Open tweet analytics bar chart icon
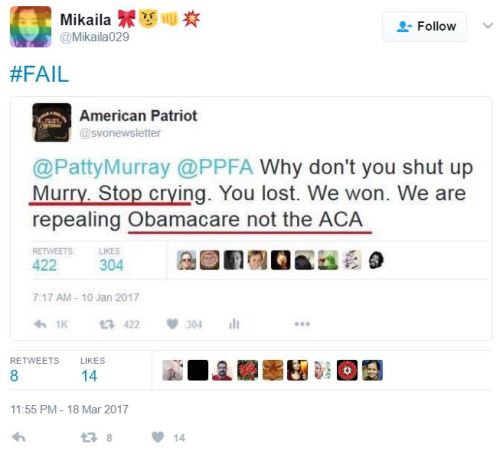The height and width of the screenshot is (460, 500). pyautogui.click(x=234, y=324)
